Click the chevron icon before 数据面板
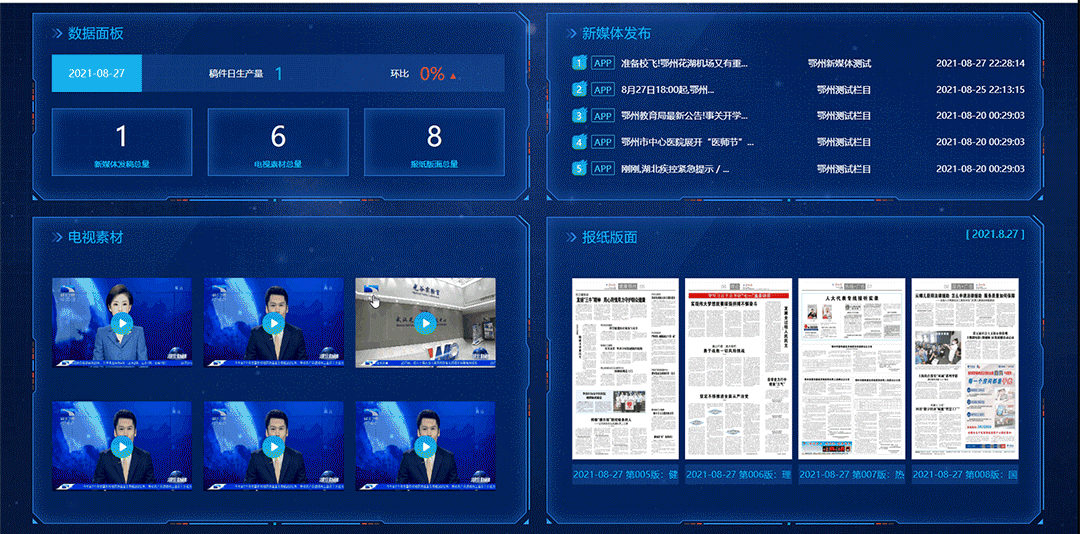Screen dimensions: 1080x534 57,33
